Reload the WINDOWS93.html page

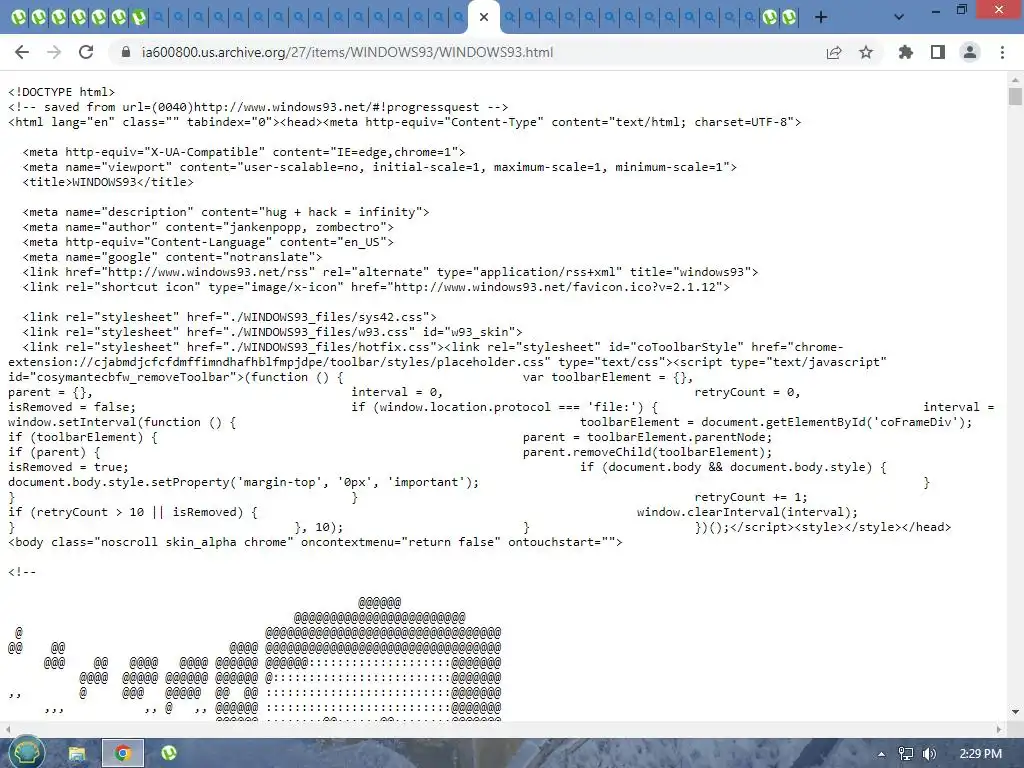click(x=86, y=52)
